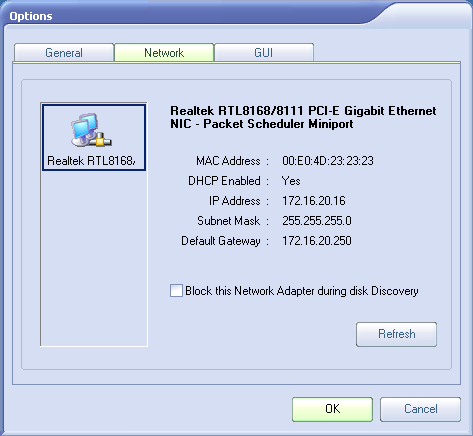This screenshot has height=436, width=473.
Task: Enable Block this Network Adapter checkbox
Action: 176,290
